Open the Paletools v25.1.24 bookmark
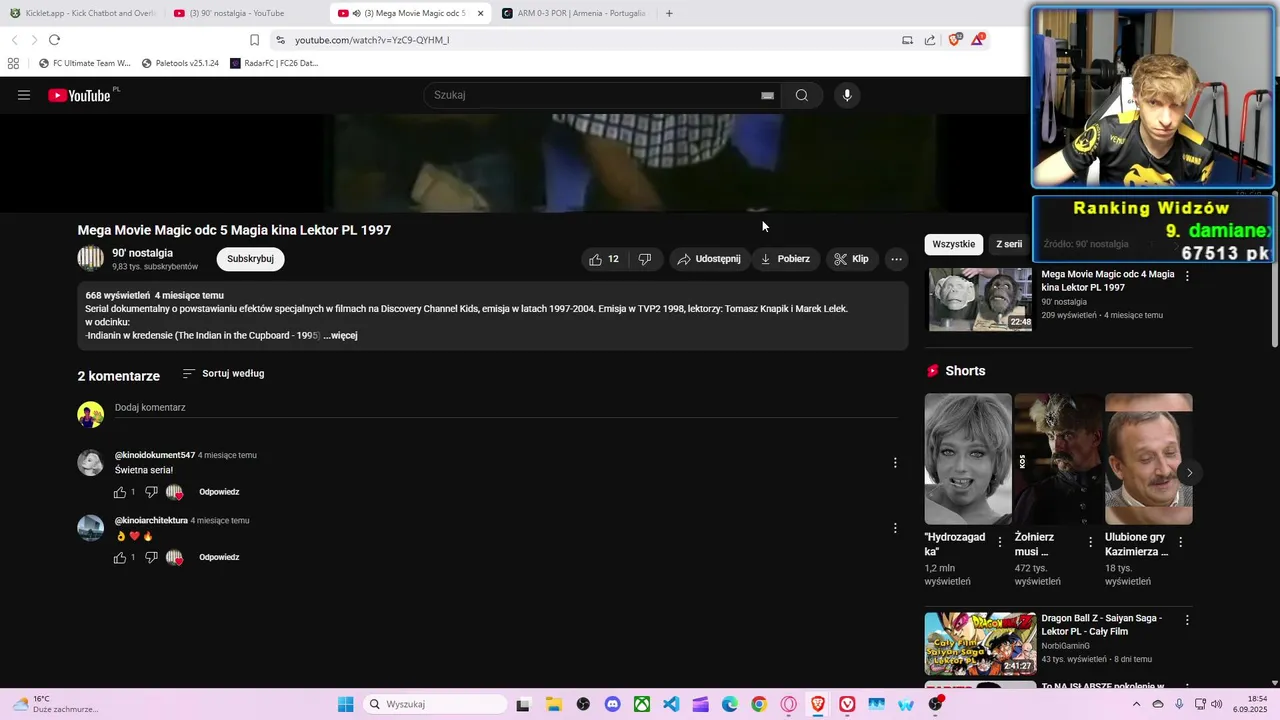Image resolution: width=1280 pixels, height=720 pixels. coord(180,63)
